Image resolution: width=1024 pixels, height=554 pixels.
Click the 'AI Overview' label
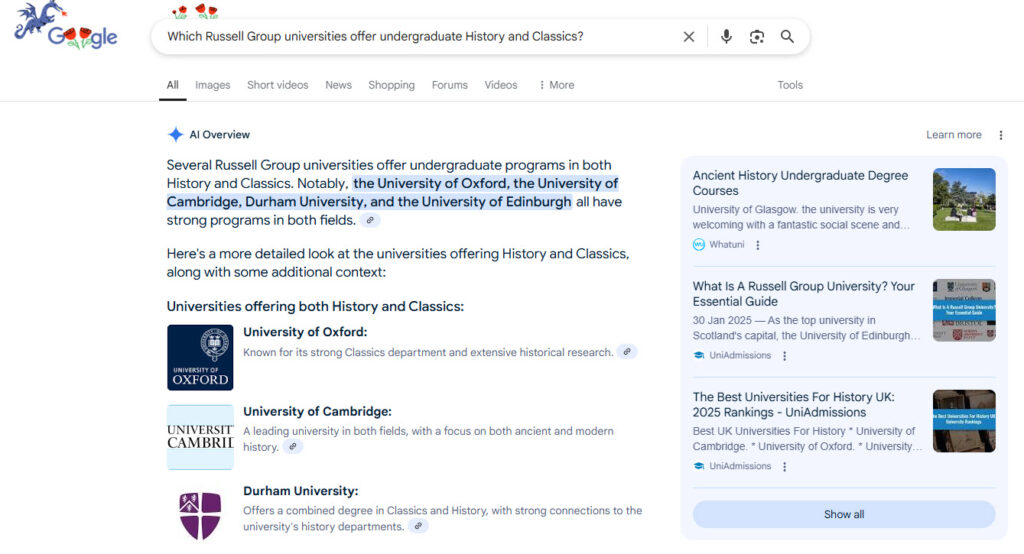[x=219, y=135]
